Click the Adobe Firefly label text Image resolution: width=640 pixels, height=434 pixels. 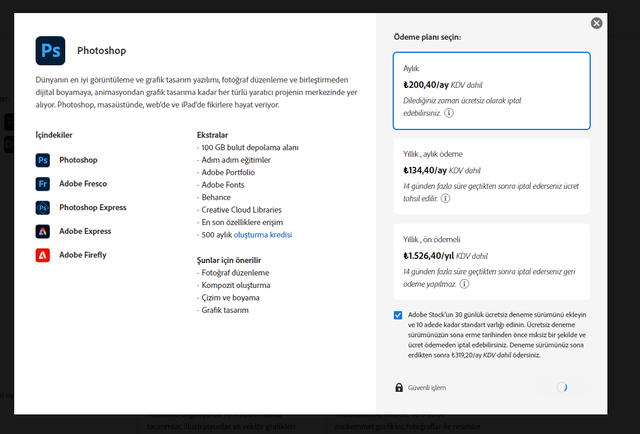83,255
